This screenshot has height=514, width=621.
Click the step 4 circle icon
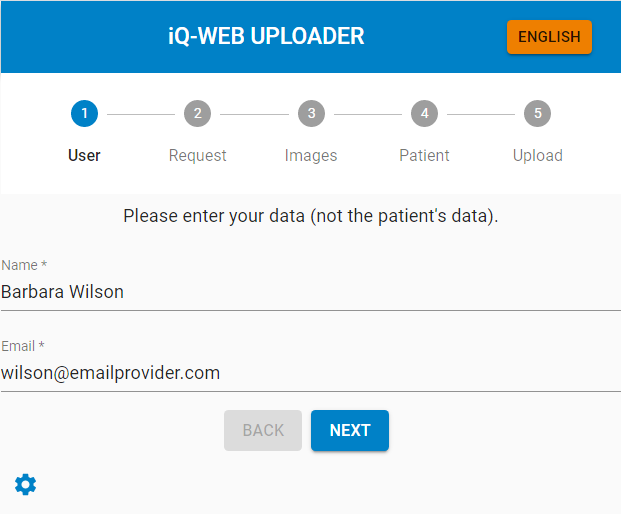(x=424, y=113)
